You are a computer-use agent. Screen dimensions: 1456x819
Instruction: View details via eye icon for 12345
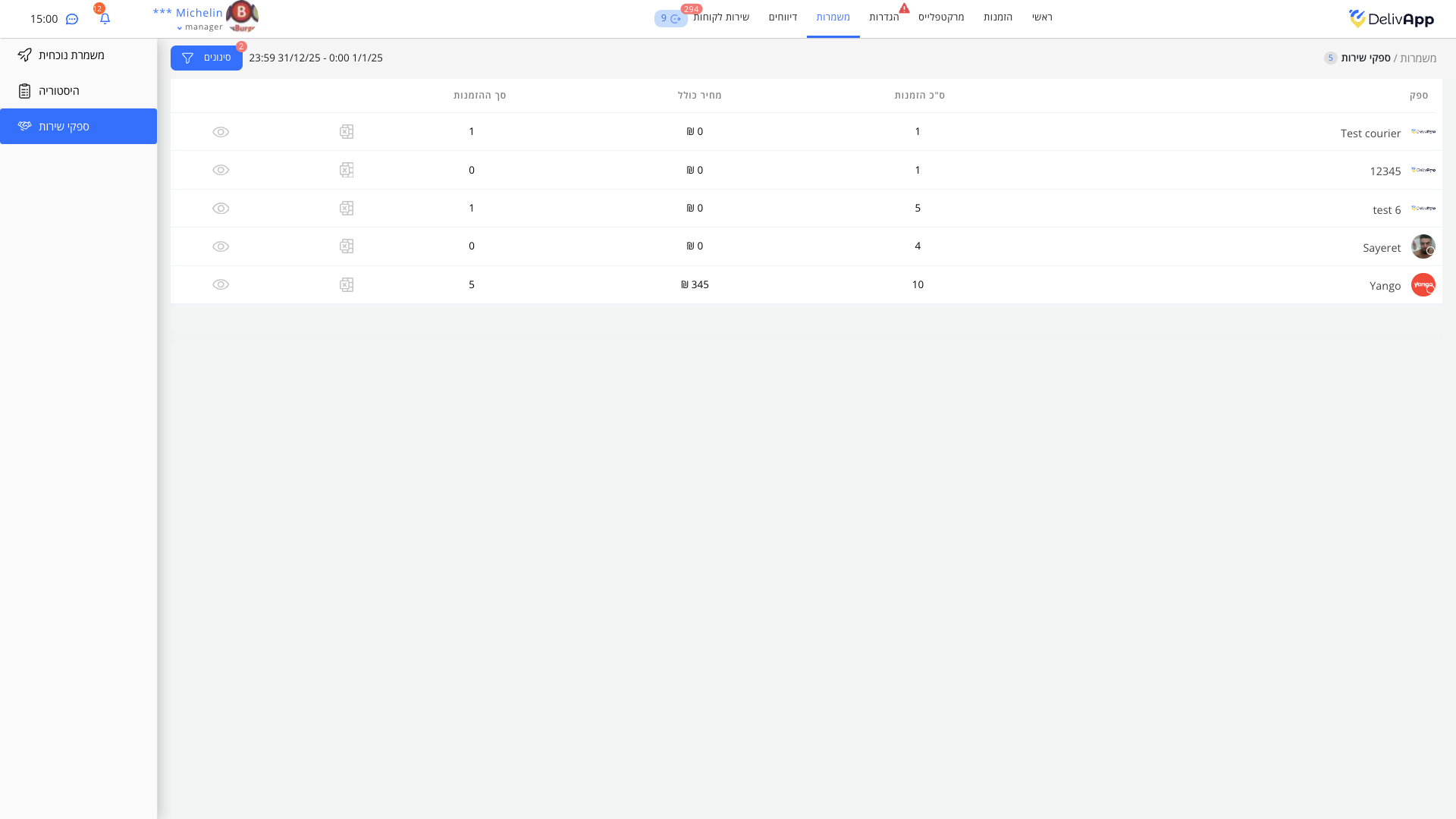tap(221, 171)
